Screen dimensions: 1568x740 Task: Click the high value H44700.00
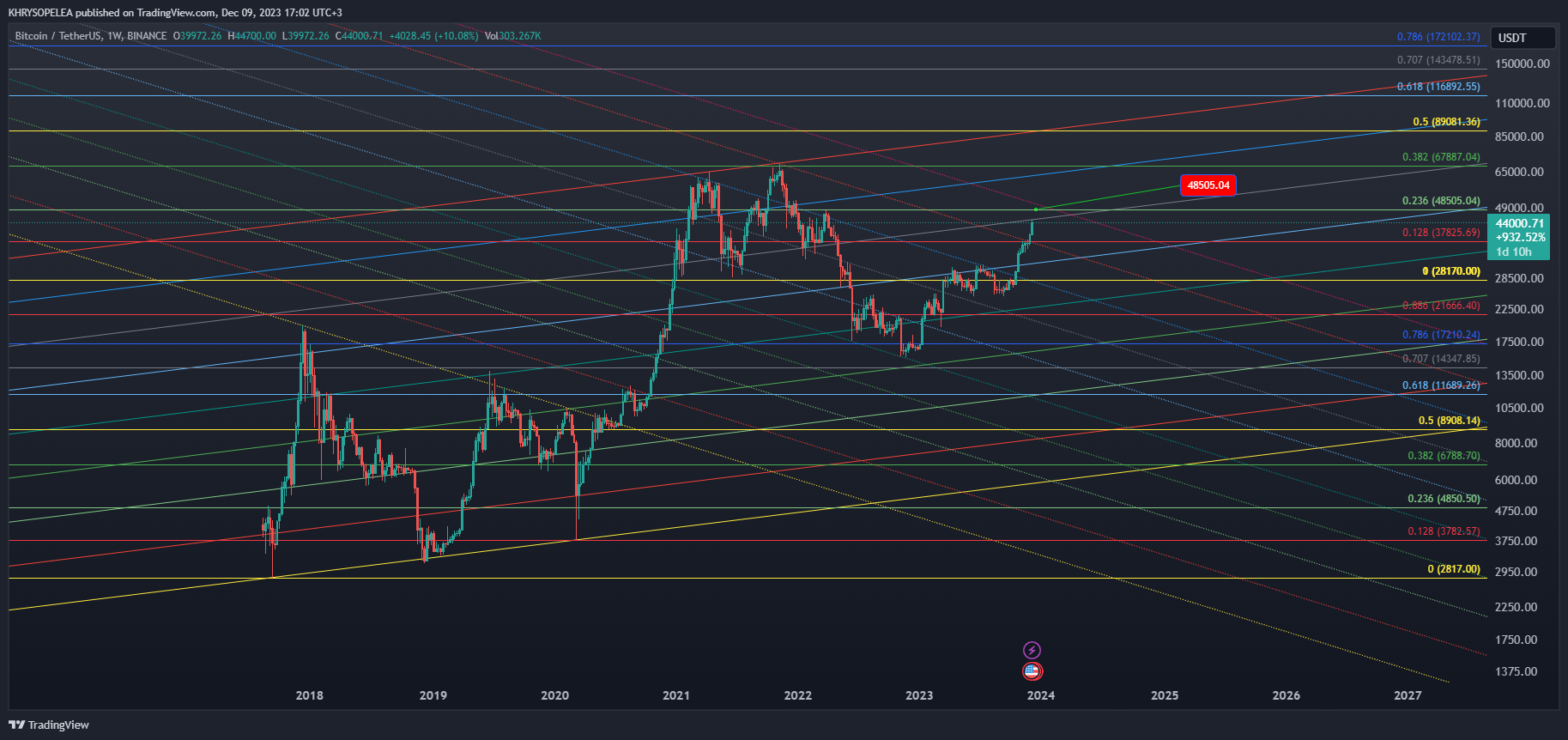pos(251,36)
